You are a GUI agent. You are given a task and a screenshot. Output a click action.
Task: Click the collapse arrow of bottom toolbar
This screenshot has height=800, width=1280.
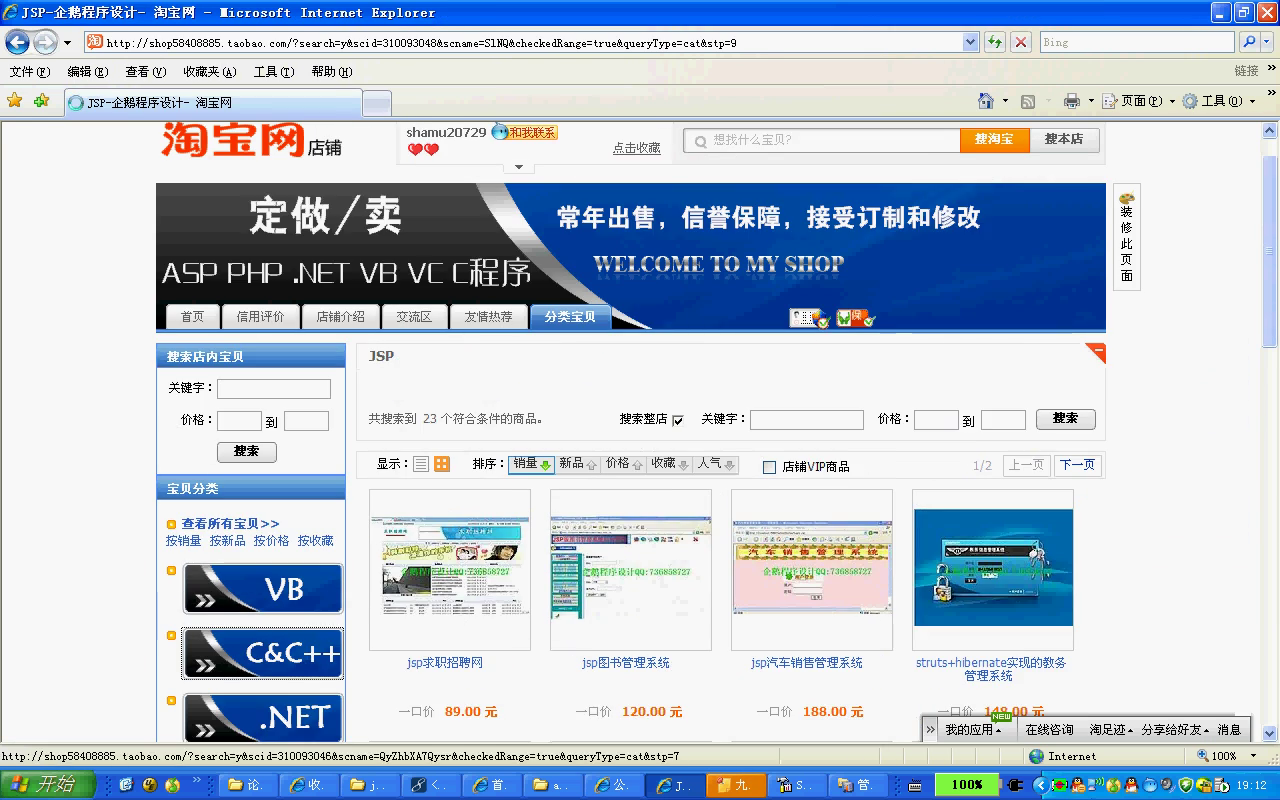pos(931,730)
